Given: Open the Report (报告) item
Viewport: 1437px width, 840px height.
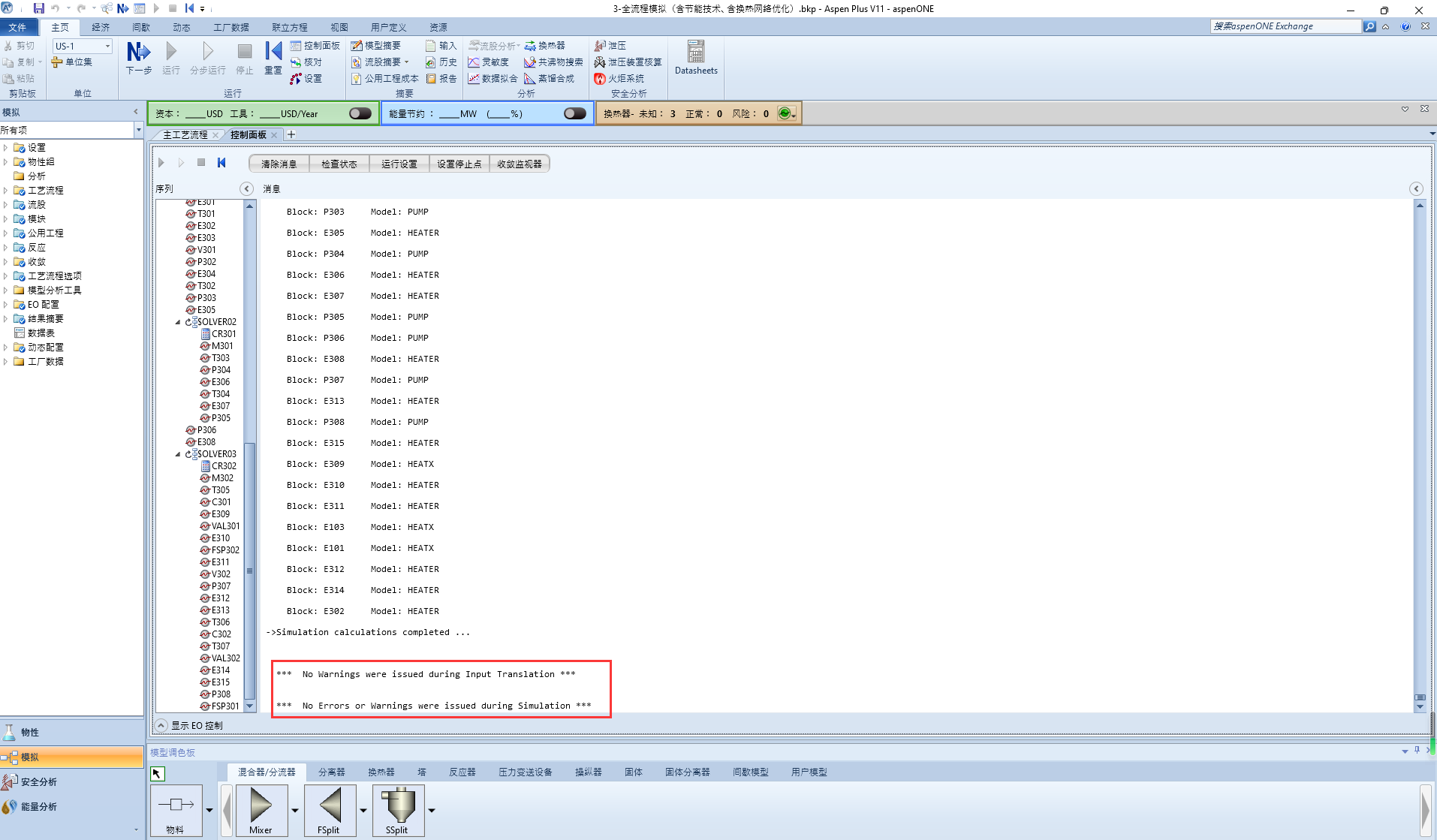Looking at the screenshot, I should point(441,79).
